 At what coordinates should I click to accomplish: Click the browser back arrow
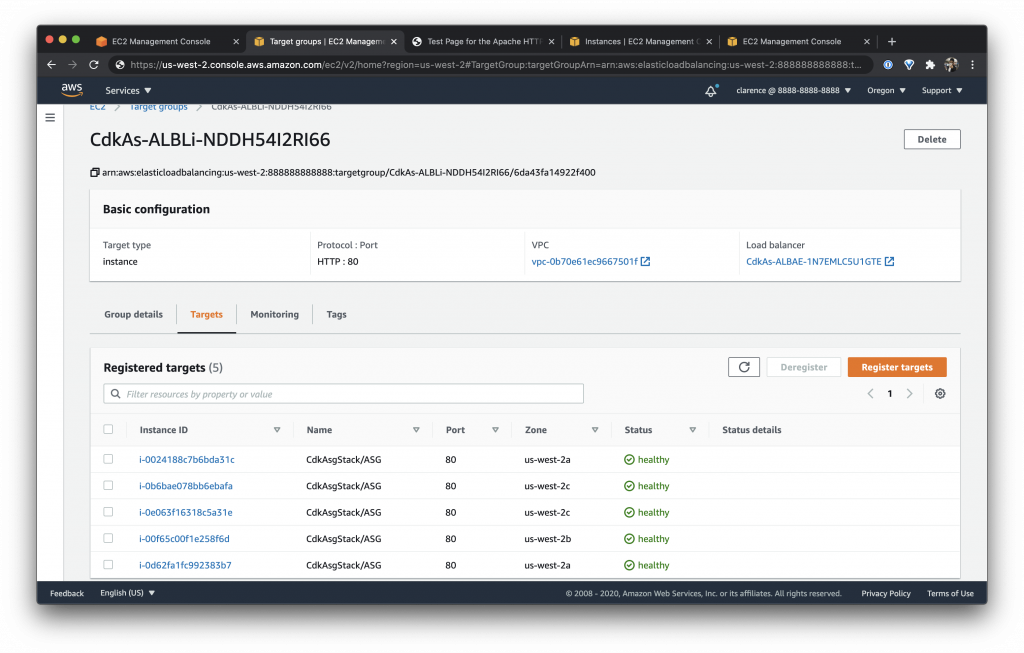pyautogui.click(x=52, y=65)
